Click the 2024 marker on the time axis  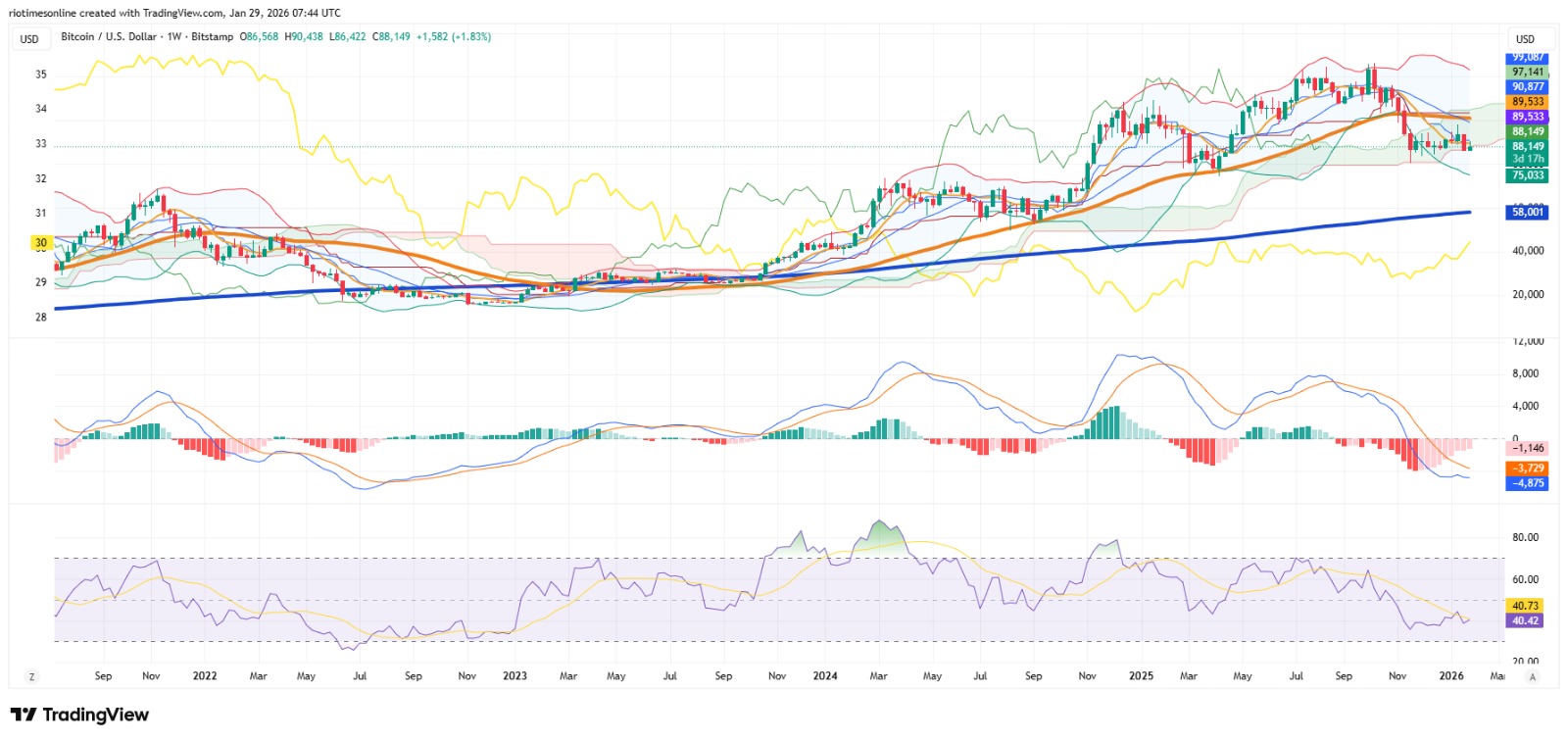825,676
